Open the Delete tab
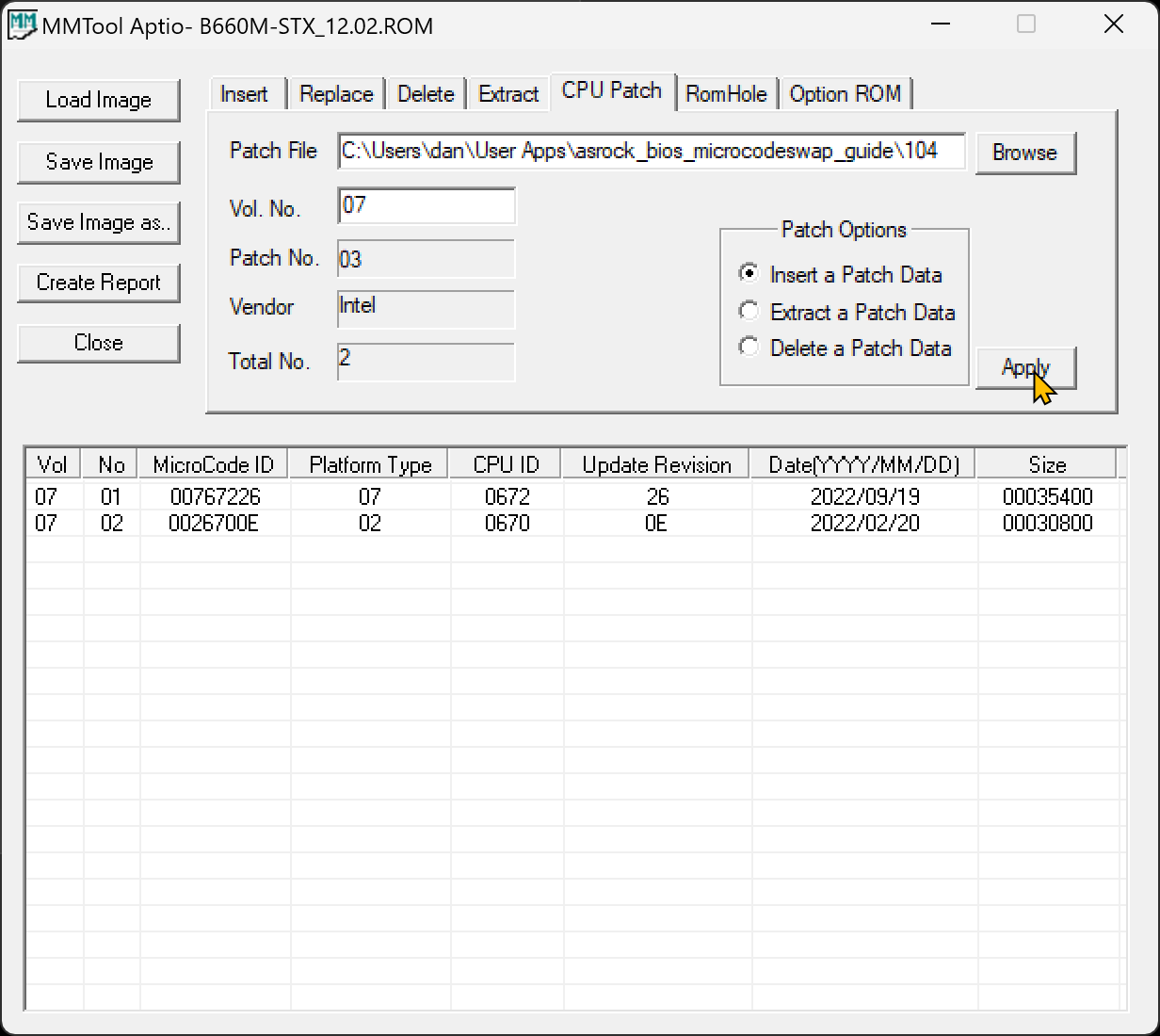Image resolution: width=1160 pixels, height=1036 pixels. coord(426,94)
